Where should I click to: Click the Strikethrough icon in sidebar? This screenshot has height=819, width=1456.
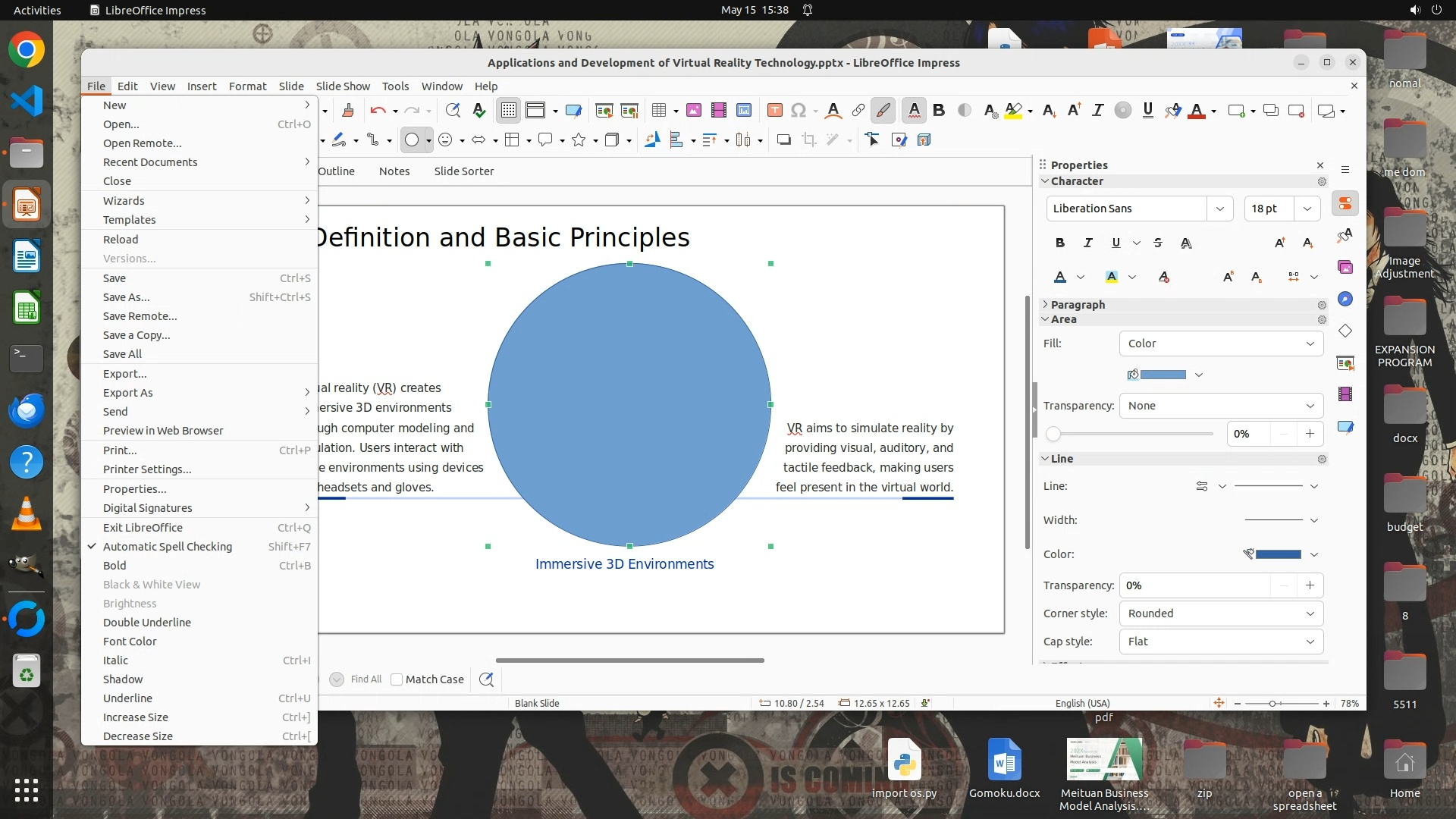pos(1157,243)
